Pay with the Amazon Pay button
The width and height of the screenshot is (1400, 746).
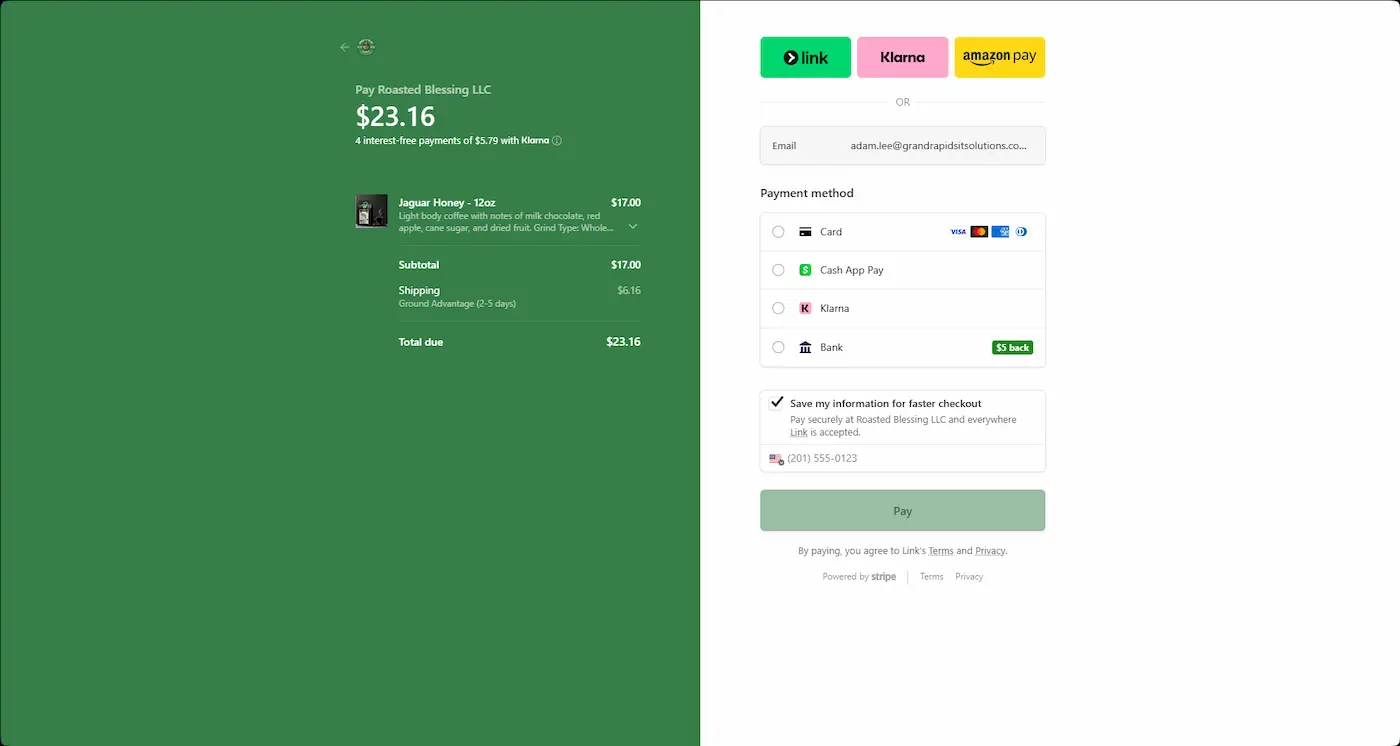999,58
